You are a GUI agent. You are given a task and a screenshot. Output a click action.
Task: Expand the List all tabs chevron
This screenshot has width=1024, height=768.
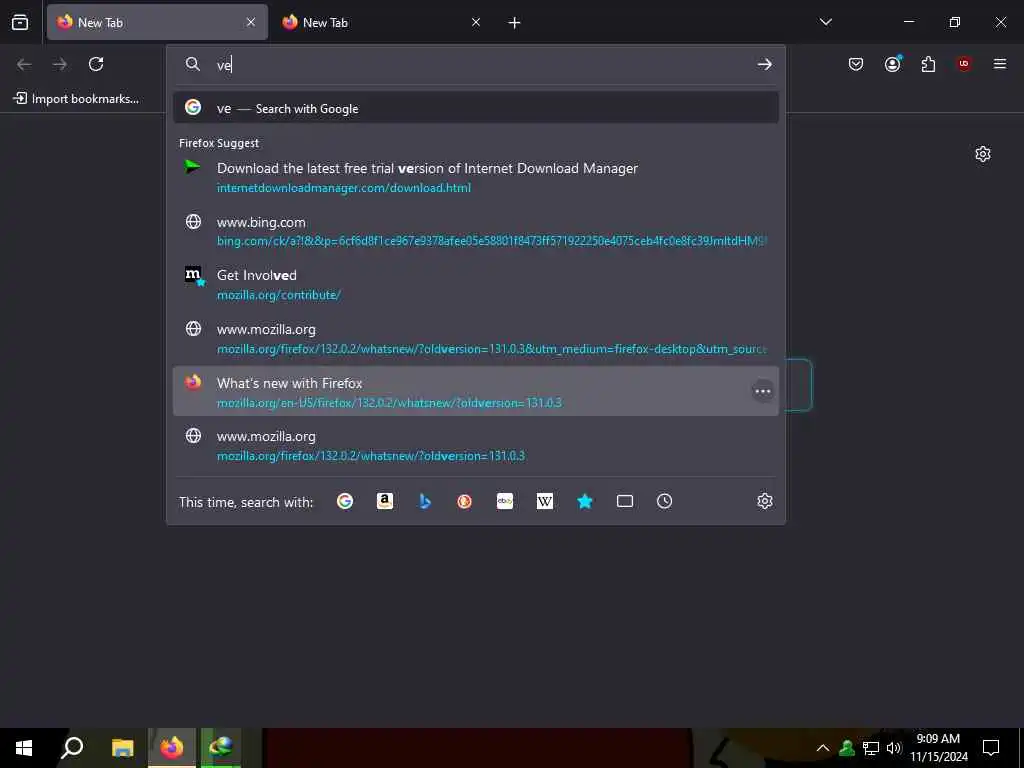826,22
